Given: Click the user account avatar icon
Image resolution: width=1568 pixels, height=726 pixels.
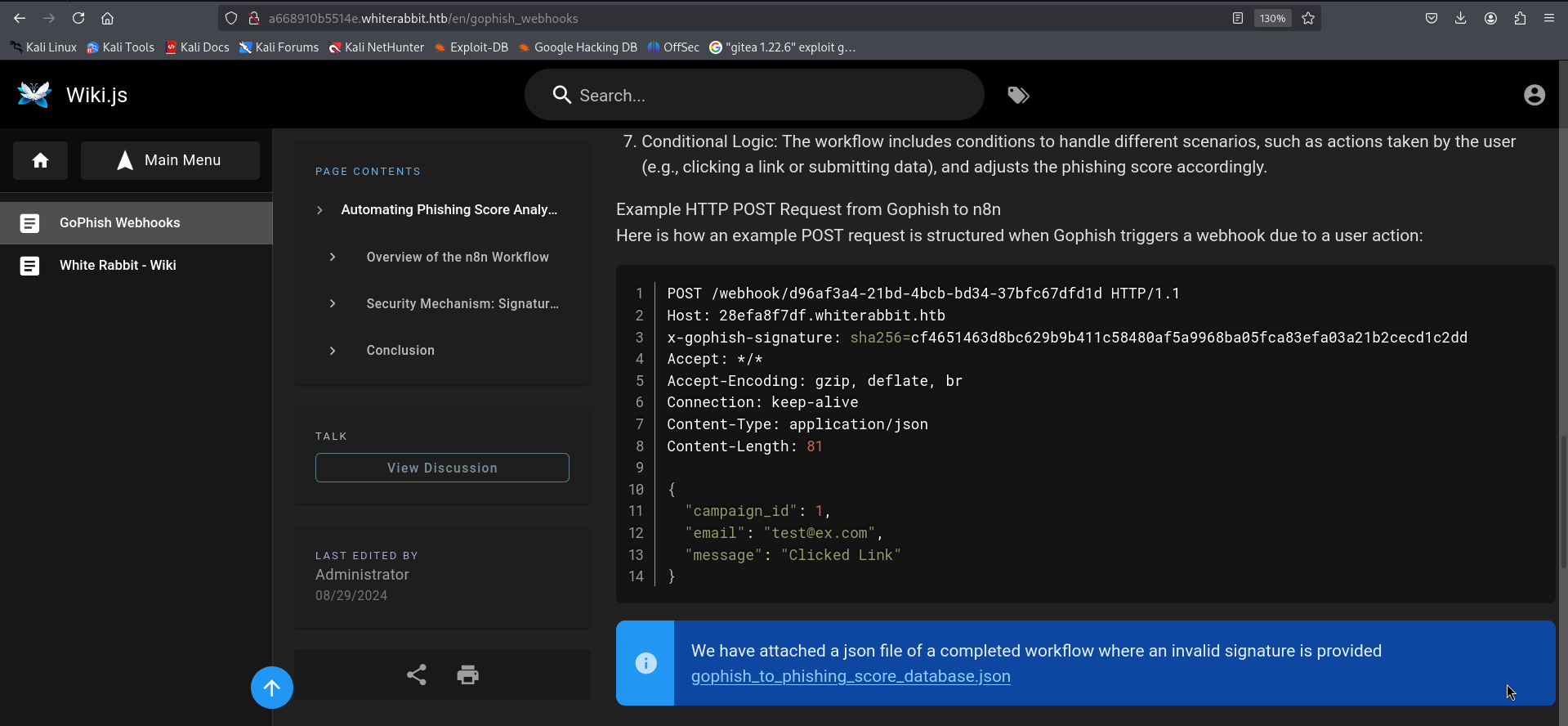Looking at the screenshot, I should pyautogui.click(x=1534, y=96).
